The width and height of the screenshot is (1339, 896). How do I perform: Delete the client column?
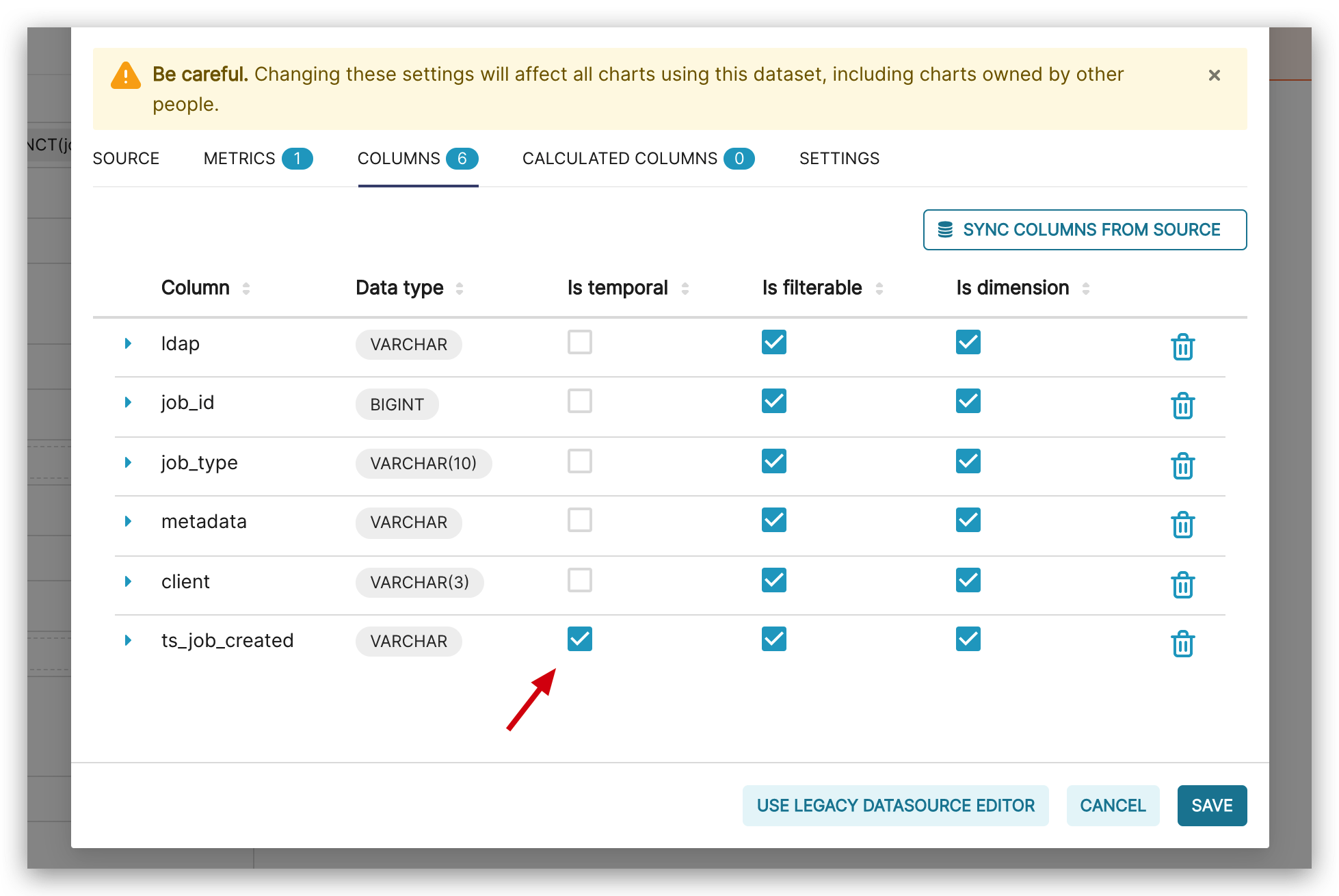click(1183, 585)
